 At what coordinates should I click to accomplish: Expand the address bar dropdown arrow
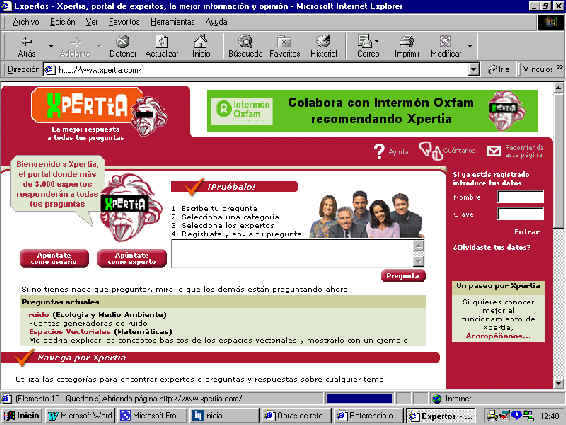pyautogui.click(x=473, y=69)
